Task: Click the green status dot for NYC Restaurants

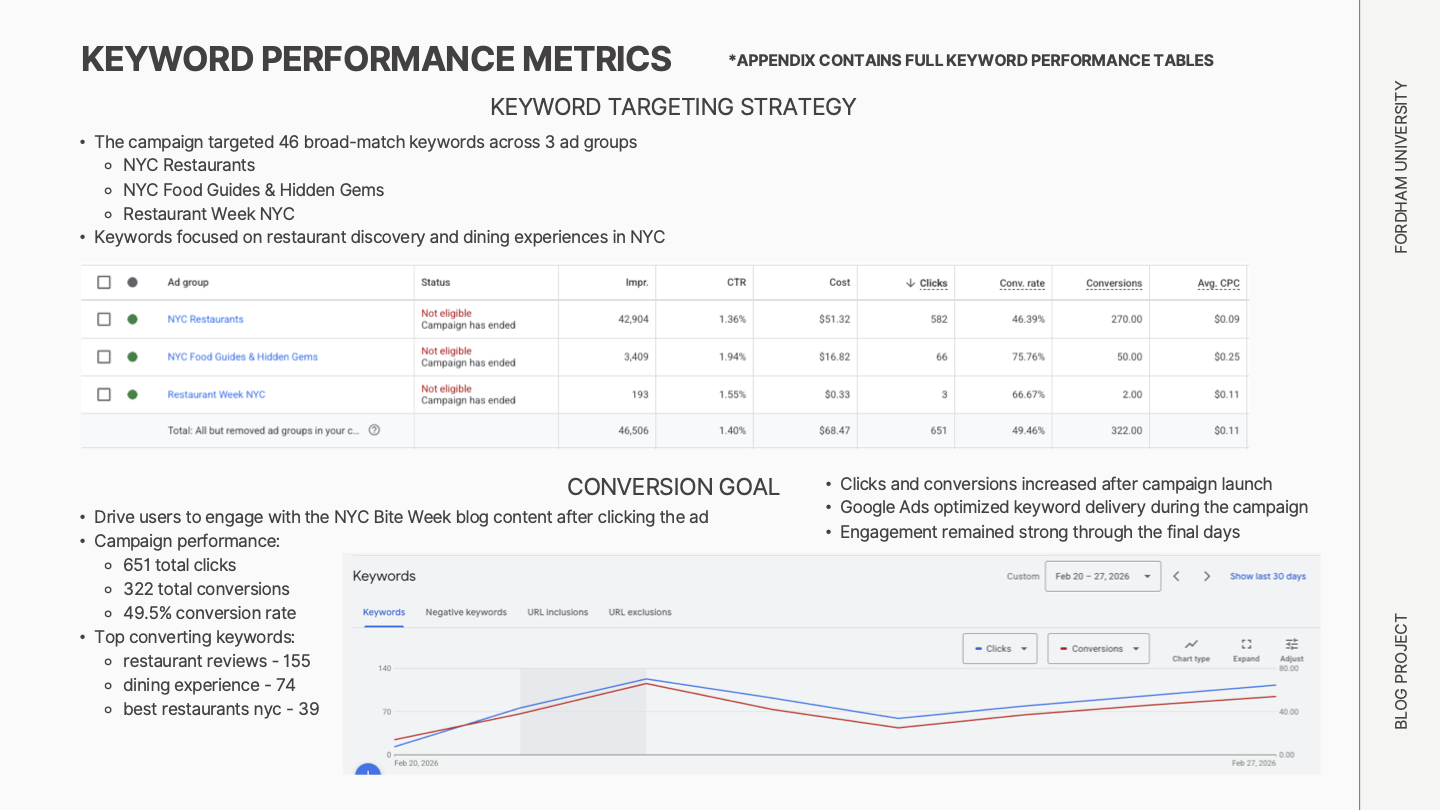Action: coord(132,318)
